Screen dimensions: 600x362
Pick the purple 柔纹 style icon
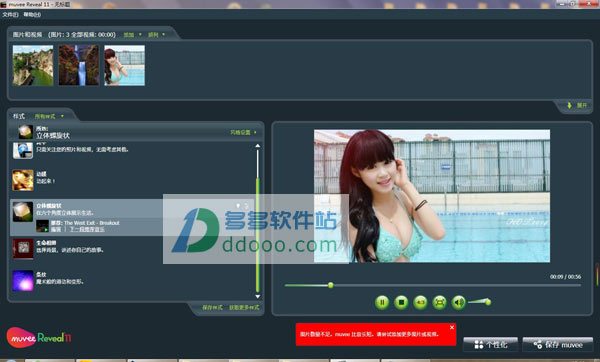click(23, 281)
